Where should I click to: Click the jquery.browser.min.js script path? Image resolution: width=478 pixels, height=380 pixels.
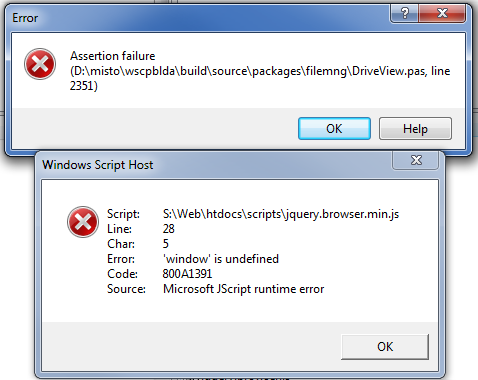281,214
